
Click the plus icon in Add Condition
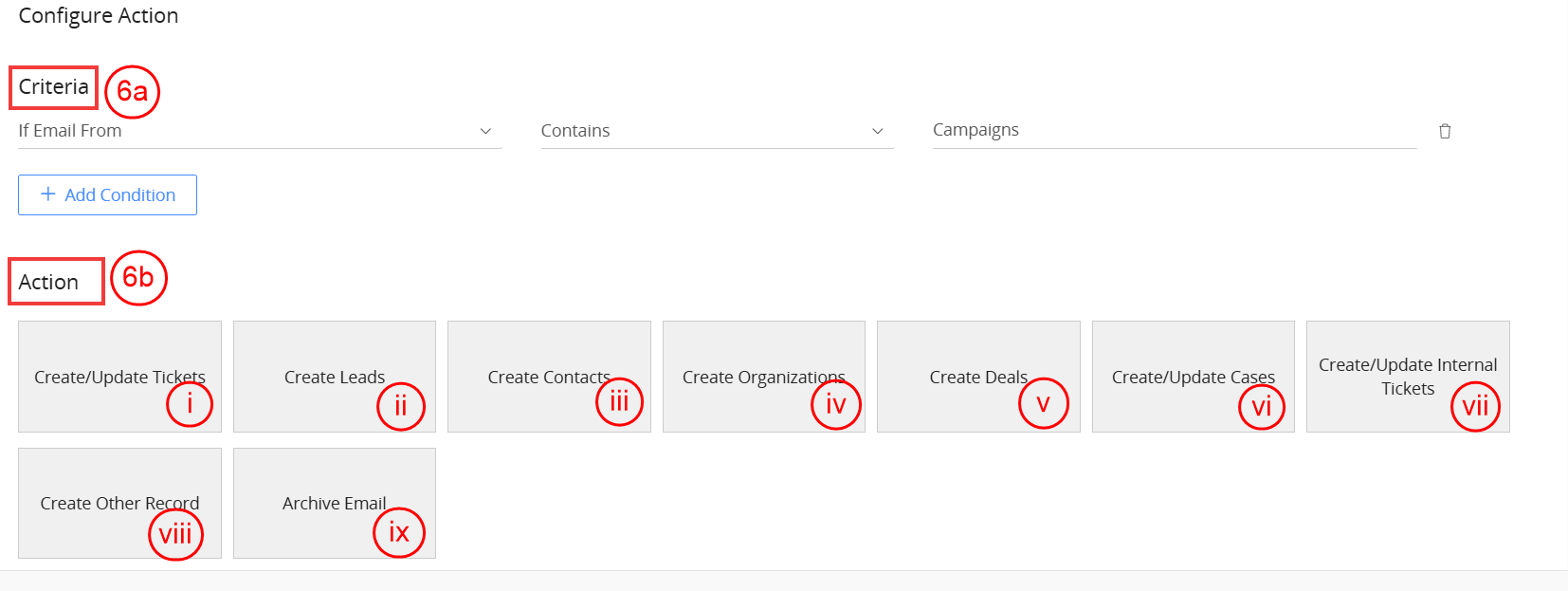coord(48,194)
